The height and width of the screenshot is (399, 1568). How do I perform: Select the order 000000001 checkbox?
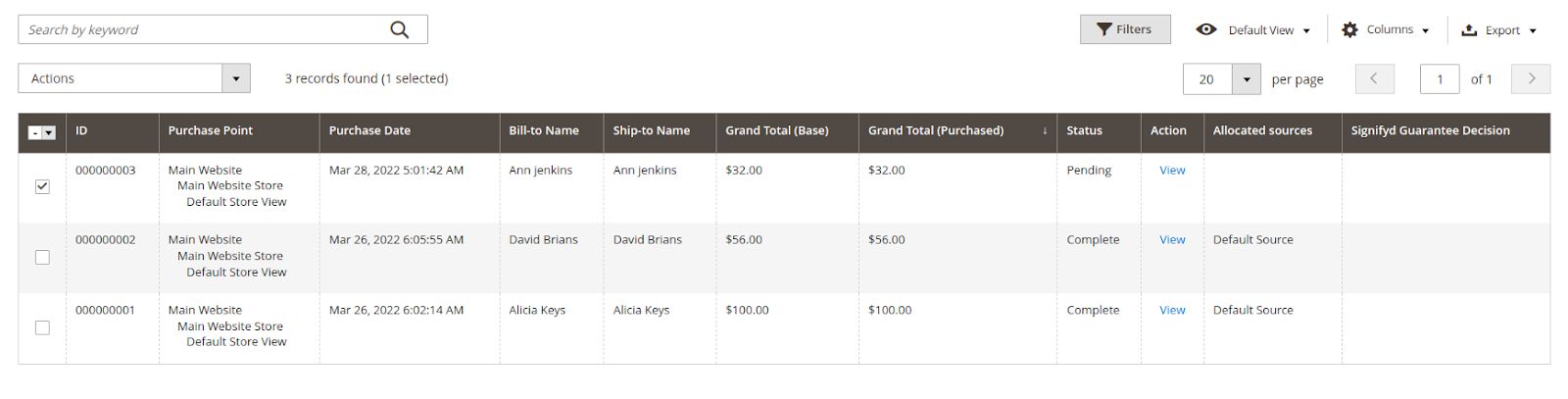coord(42,327)
